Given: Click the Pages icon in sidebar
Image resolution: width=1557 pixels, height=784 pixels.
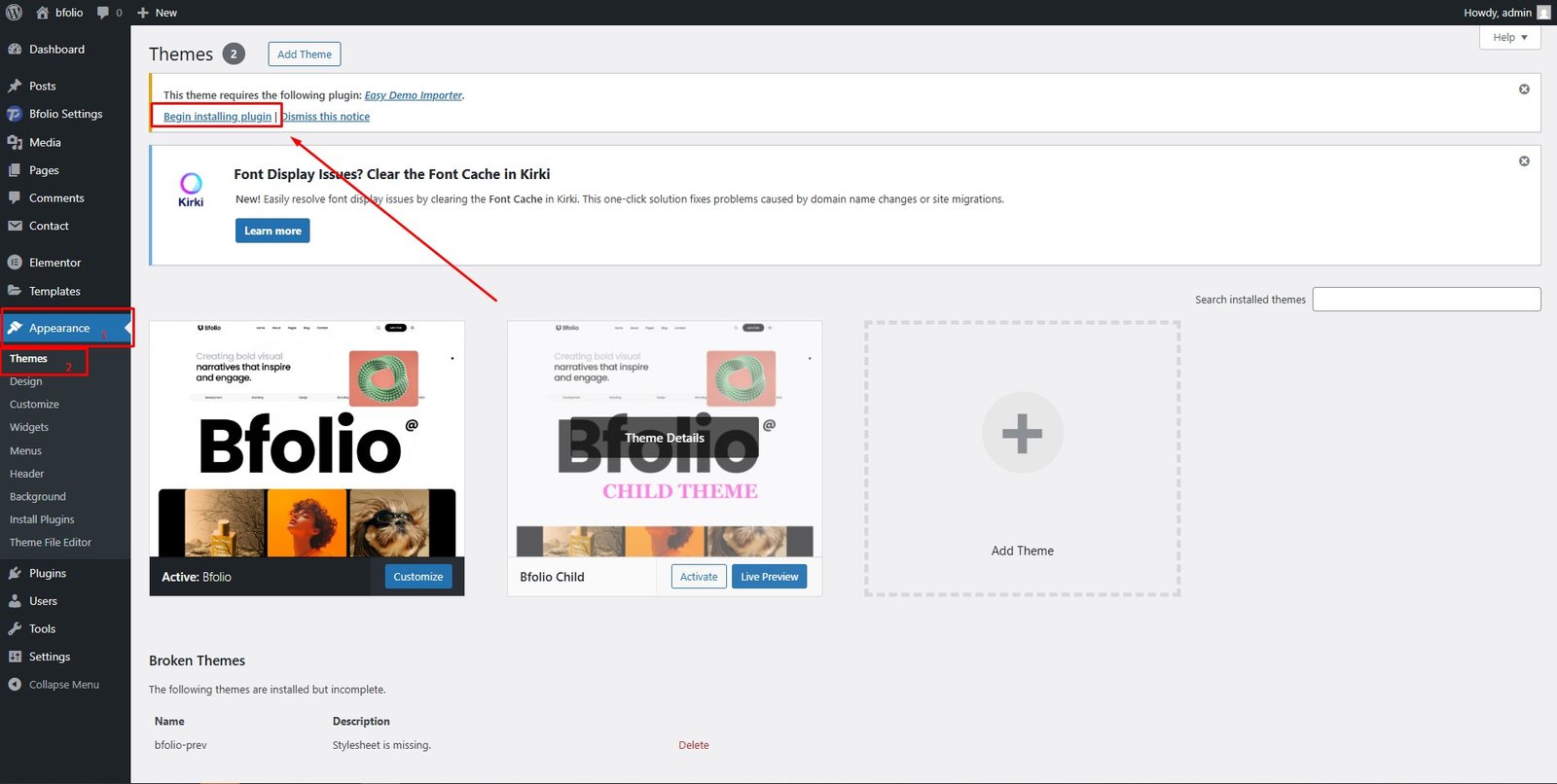Looking at the screenshot, I should coord(15,170).
